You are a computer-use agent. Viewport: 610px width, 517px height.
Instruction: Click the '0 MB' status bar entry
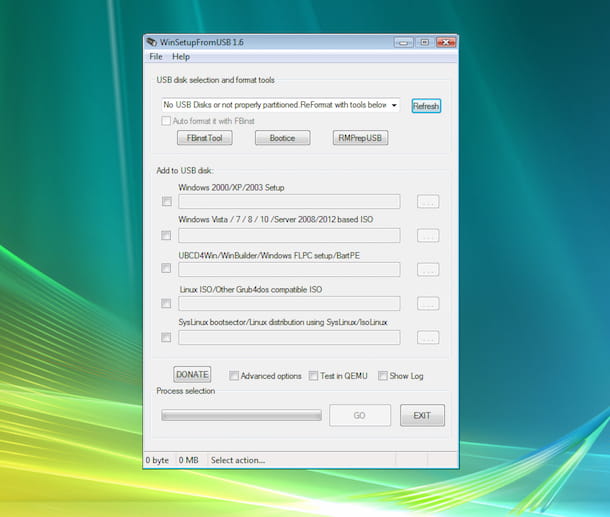pyautogui.click(x=189, y=460)
